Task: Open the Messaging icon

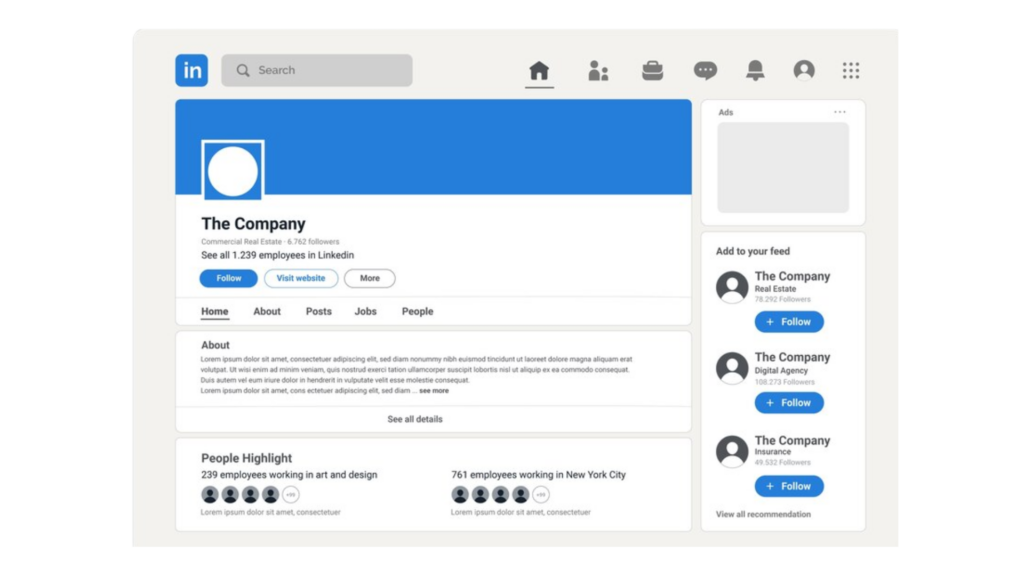Action: pos(706,69)
